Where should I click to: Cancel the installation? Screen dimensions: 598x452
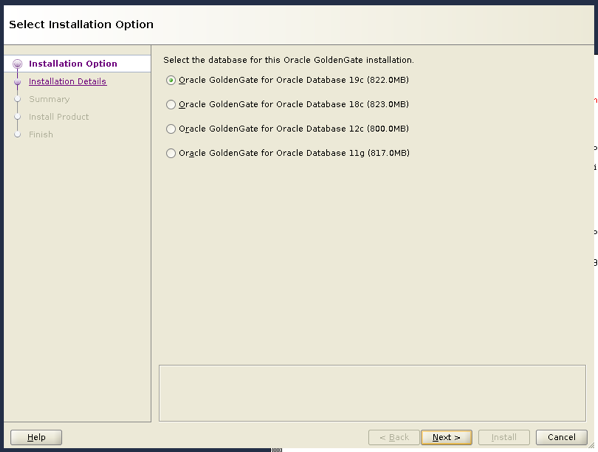point(561,437)
